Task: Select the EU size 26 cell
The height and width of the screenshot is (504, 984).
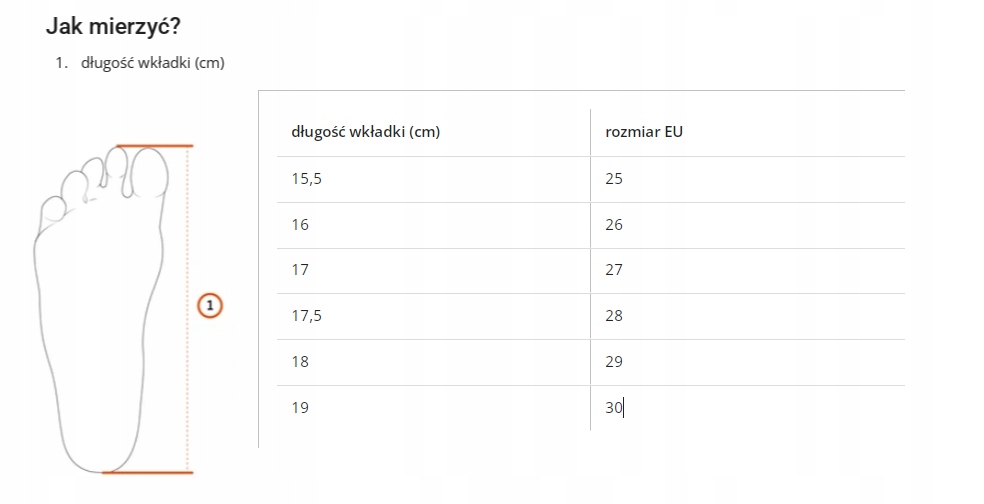Action: click(x=614, y=225)
